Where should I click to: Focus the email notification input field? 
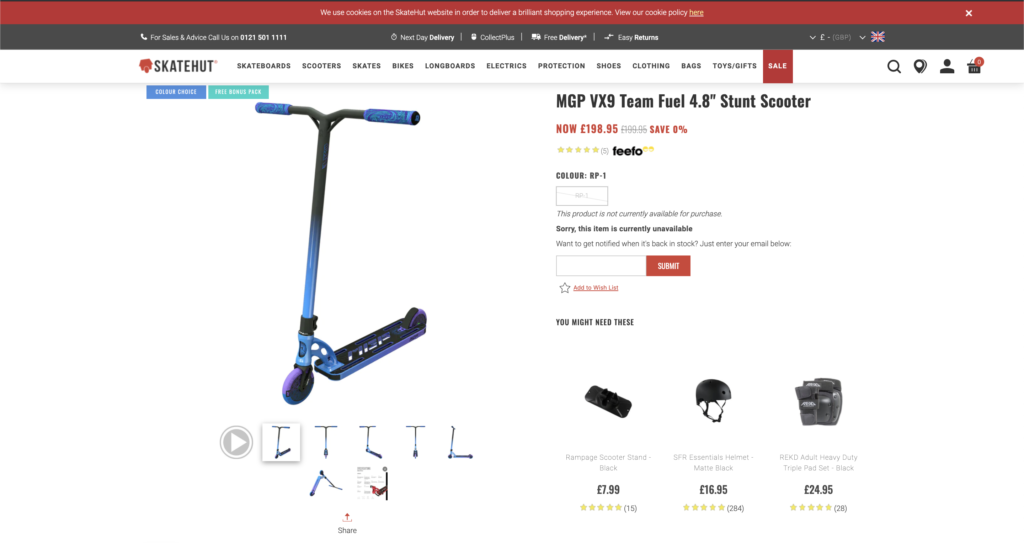pos(601,266)
